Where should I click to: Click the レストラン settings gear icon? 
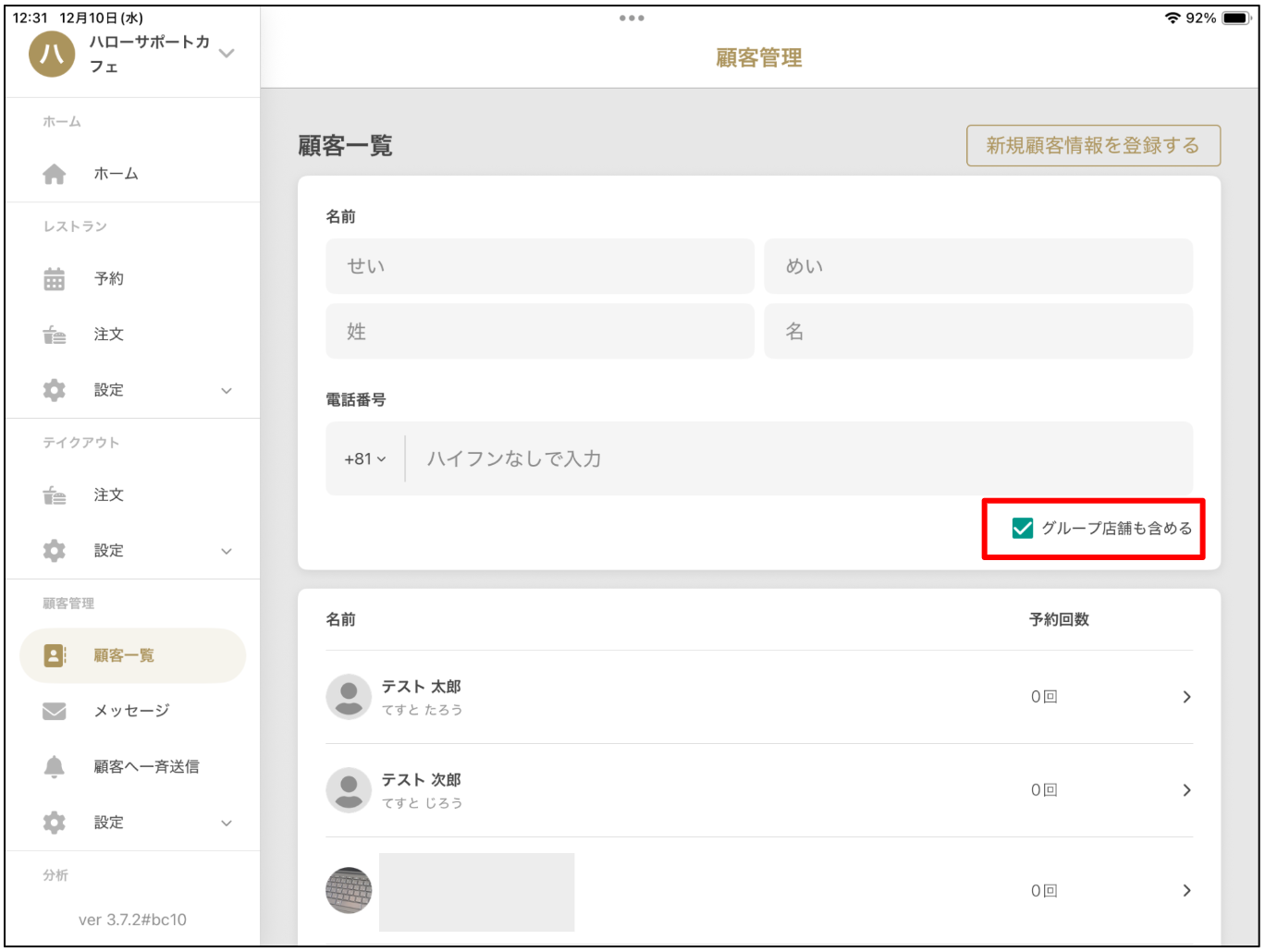(x=54, y=389)
